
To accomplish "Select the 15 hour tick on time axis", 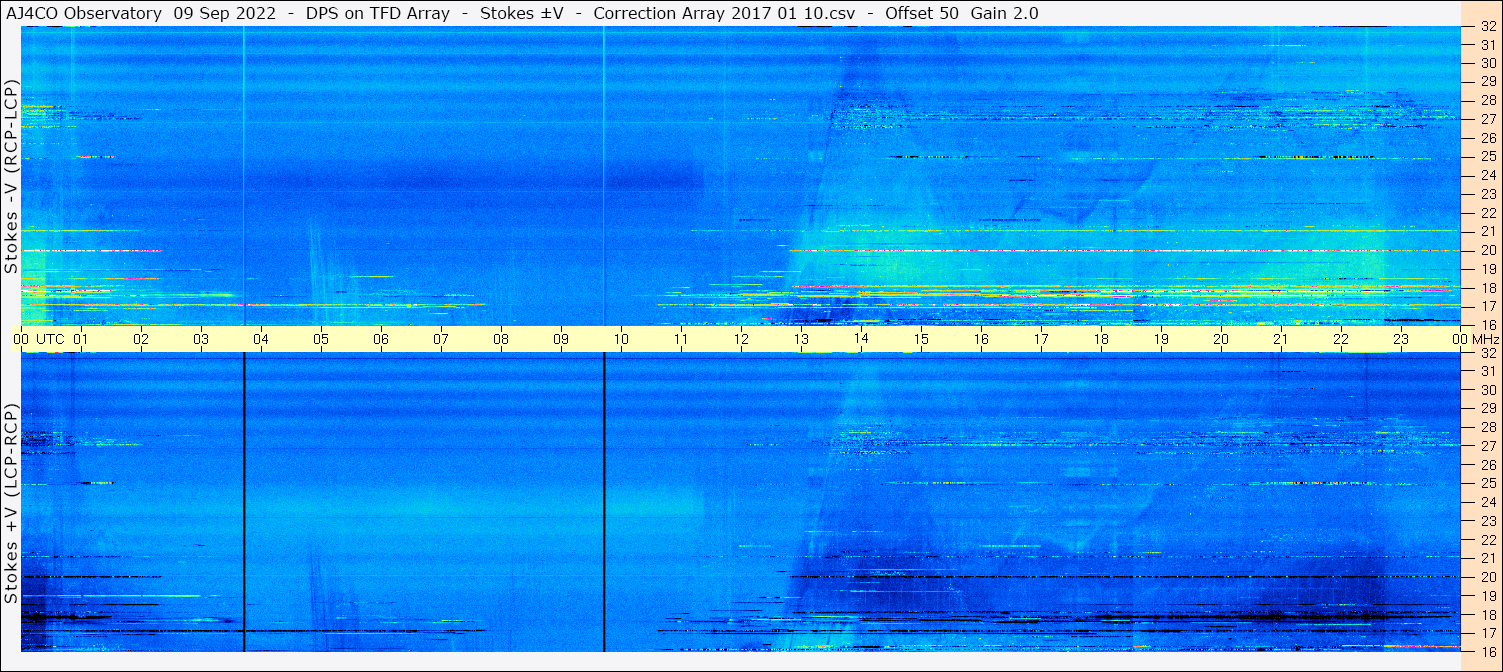I will click(921, 339).
